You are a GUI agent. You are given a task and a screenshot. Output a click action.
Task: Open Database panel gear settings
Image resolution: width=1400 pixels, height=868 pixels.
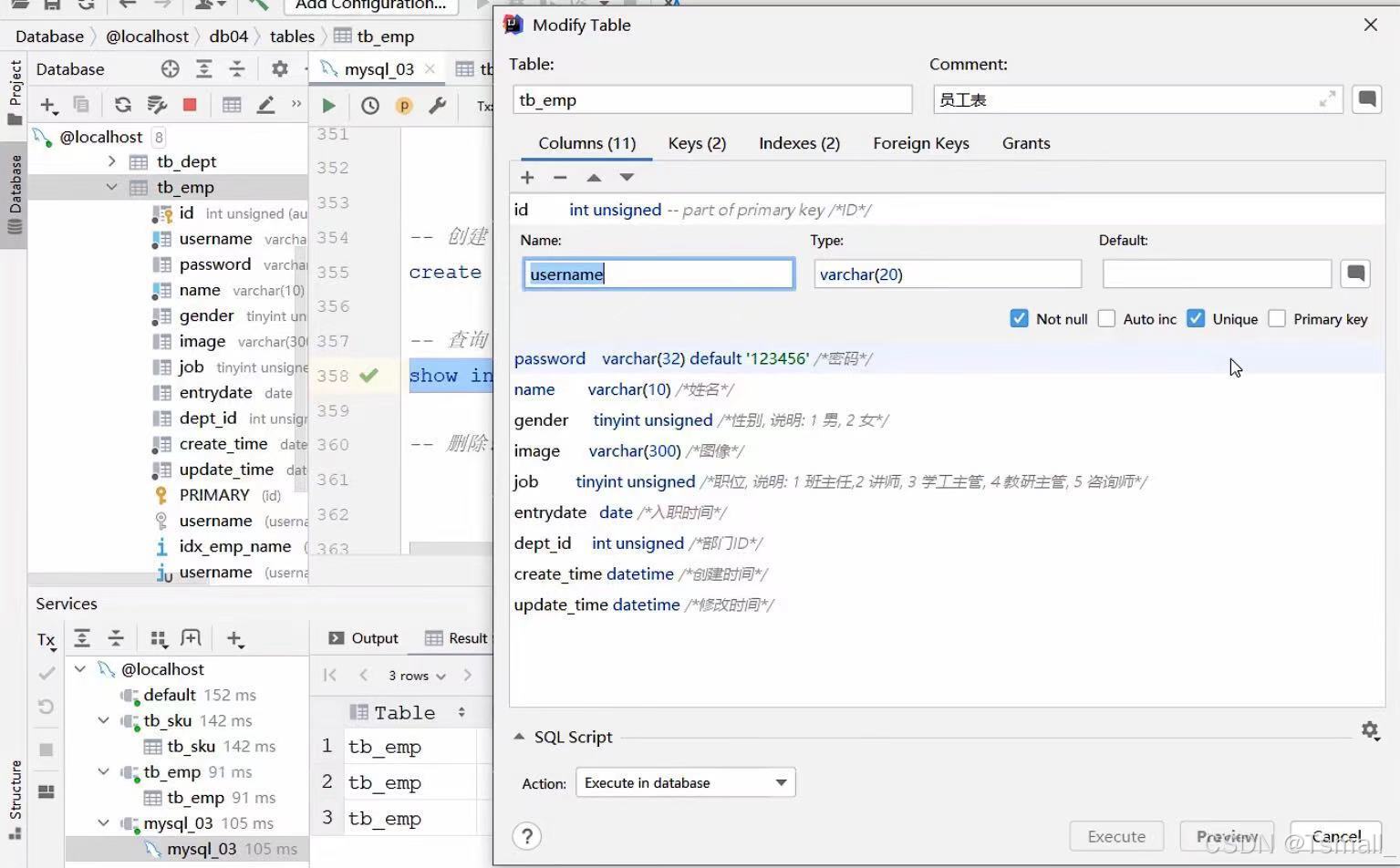coord(279,68)
